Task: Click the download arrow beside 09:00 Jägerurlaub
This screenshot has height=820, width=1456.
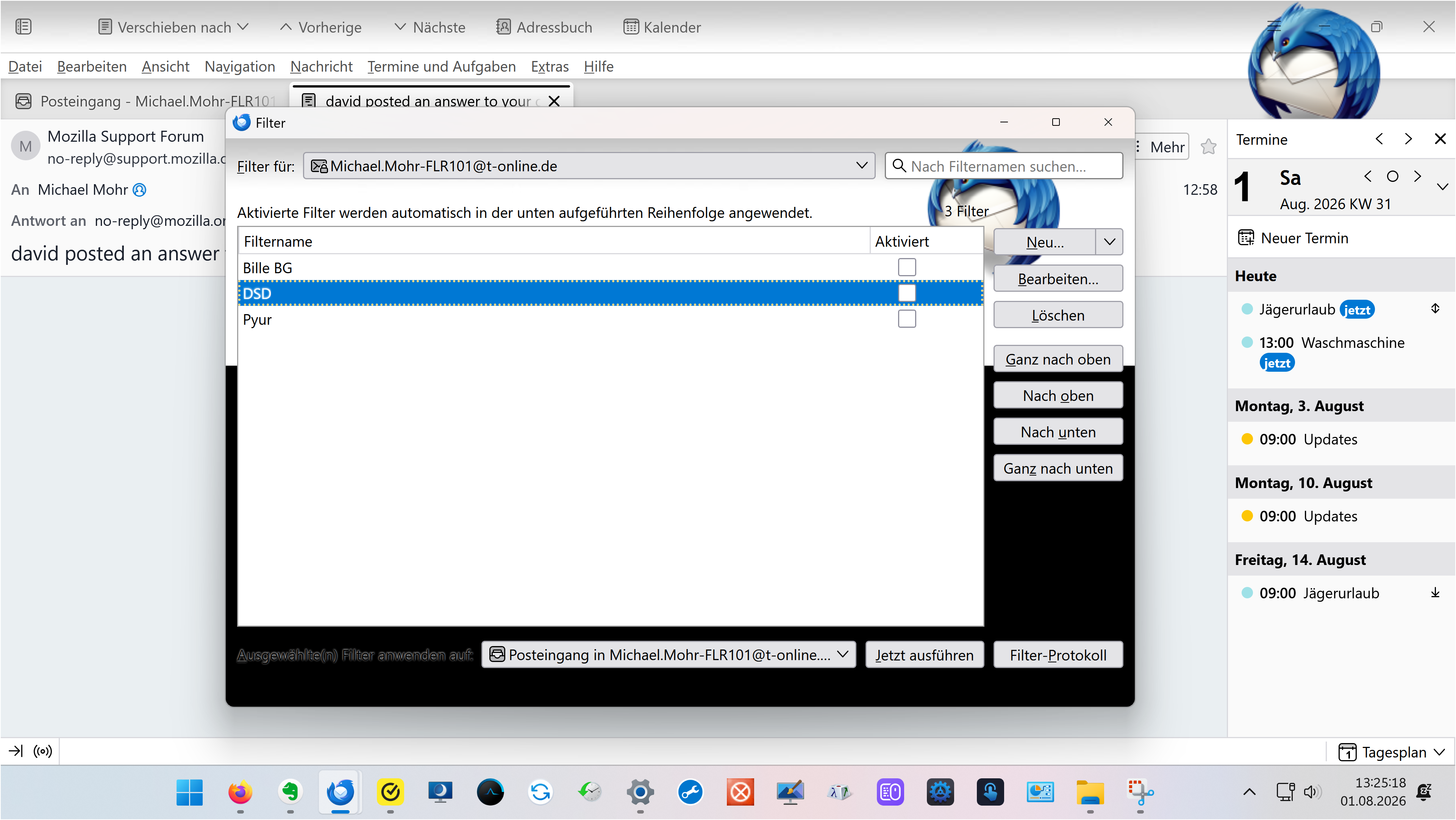Action: [1435, 593]
